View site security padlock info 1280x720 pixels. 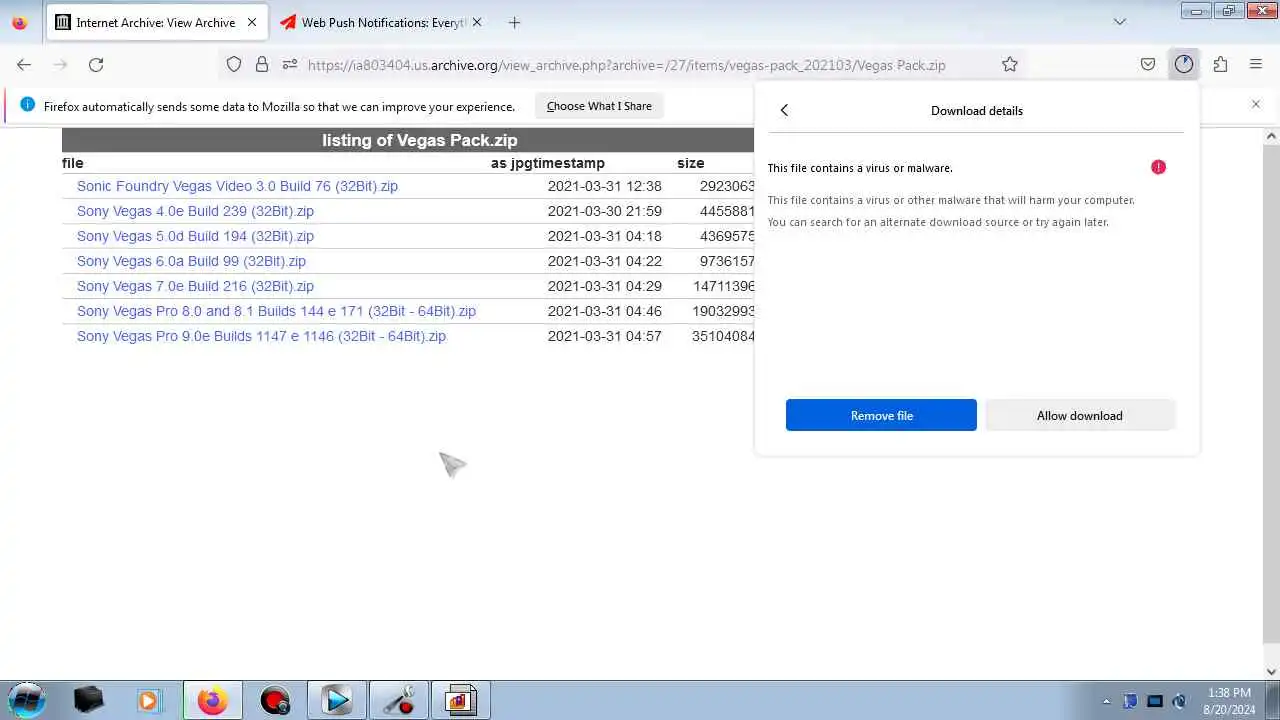point(262,64)
